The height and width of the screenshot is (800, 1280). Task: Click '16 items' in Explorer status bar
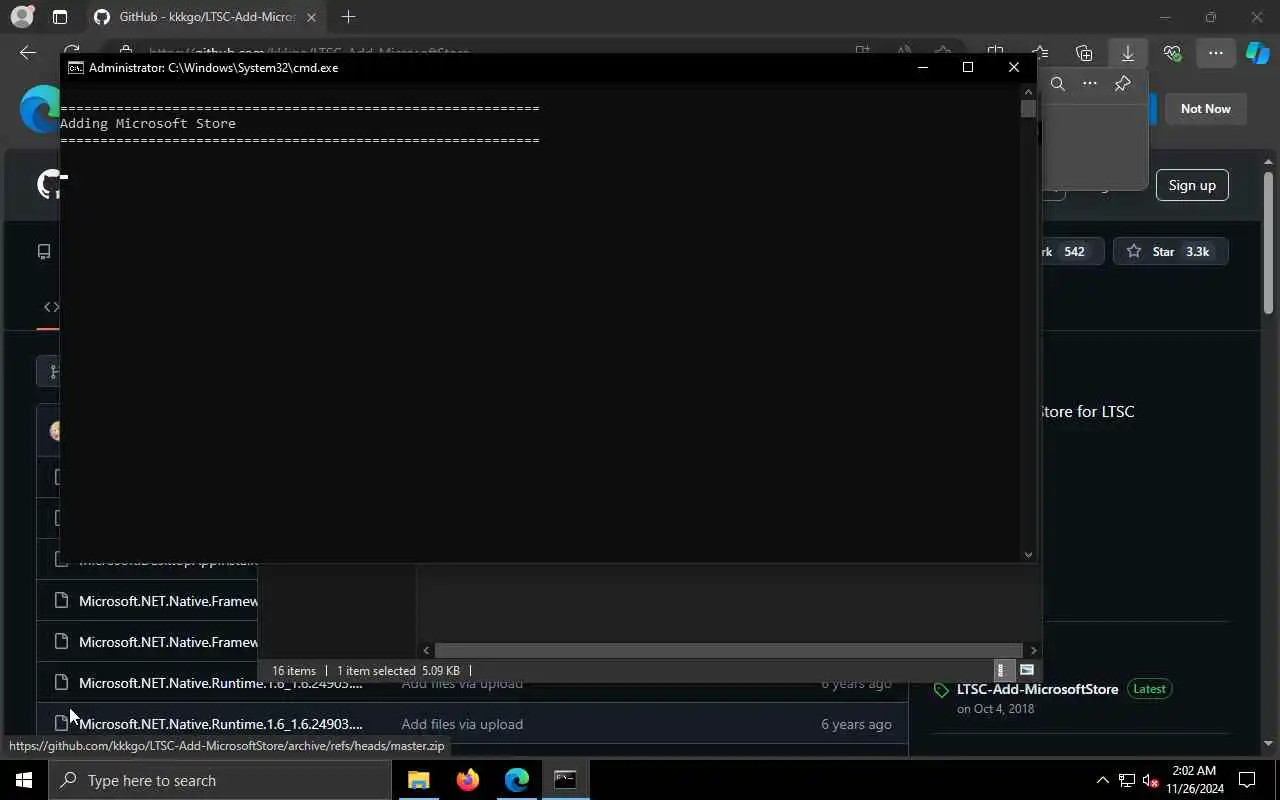[294, 671]
